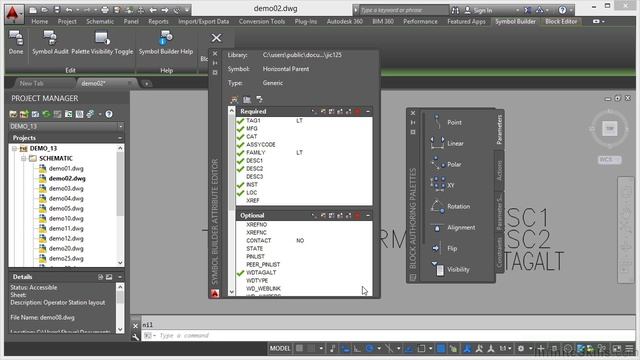Switch to the Reports ribbon tab
The height and width of the screenshot is (360, 640).
(x=158, y=21)
